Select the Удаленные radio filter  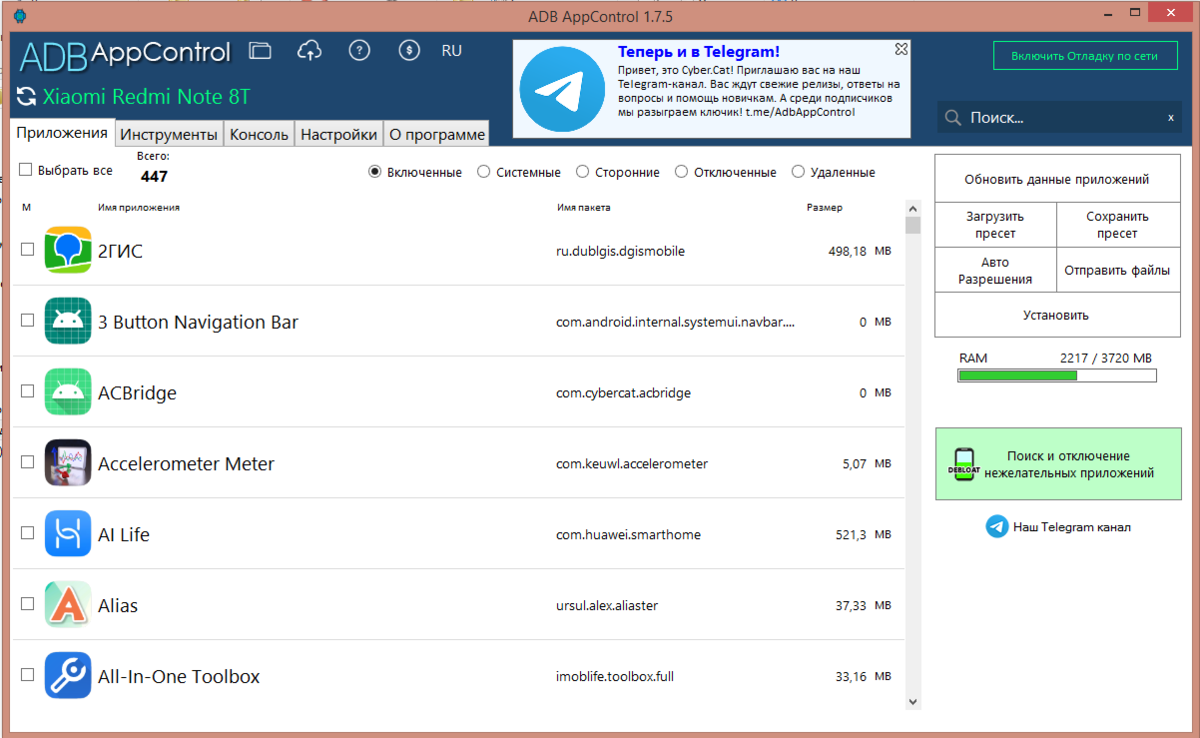coord(798,172)
